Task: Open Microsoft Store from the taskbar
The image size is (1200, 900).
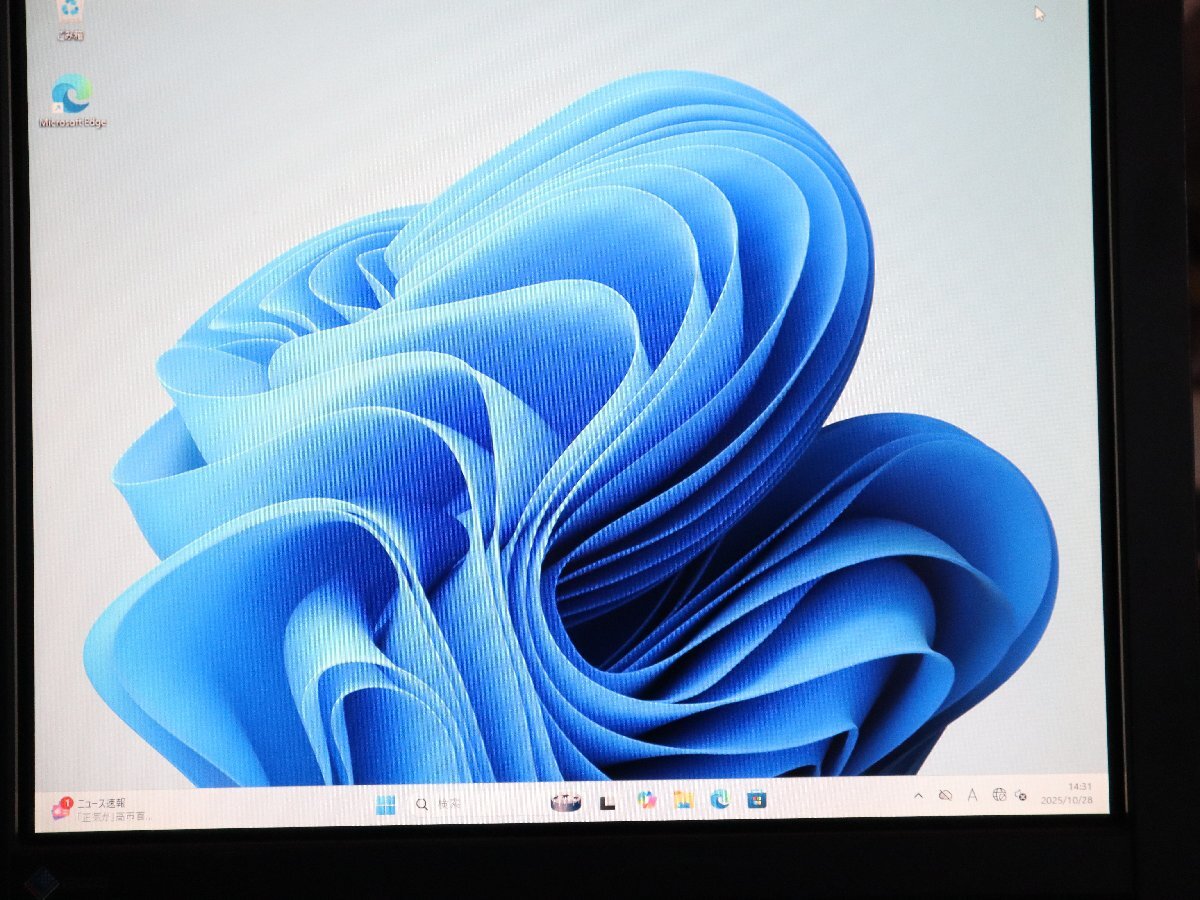Action: 757,799
